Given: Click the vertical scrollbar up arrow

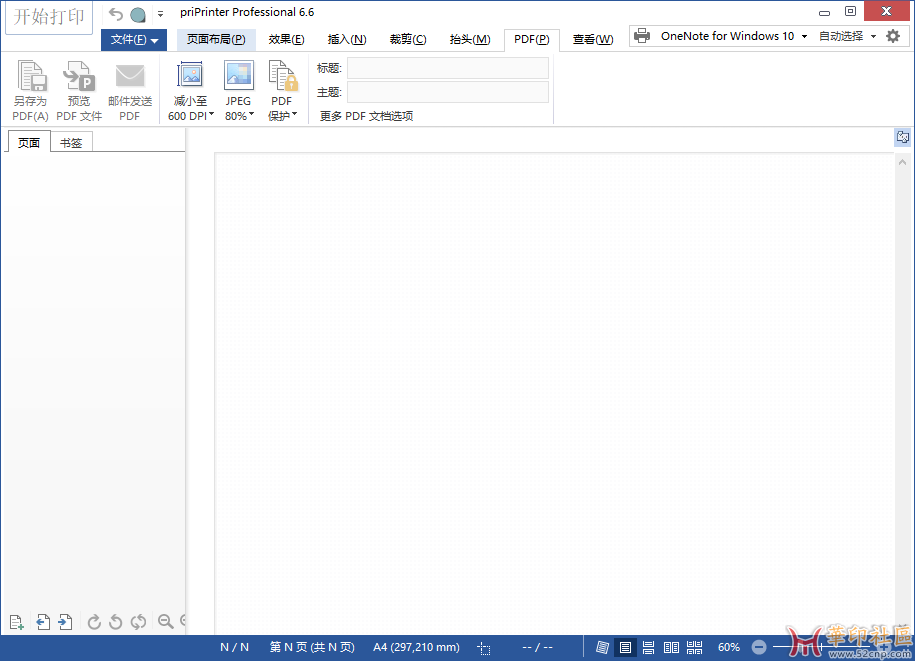Looking at the screenshot, I should tap(902, 162).
